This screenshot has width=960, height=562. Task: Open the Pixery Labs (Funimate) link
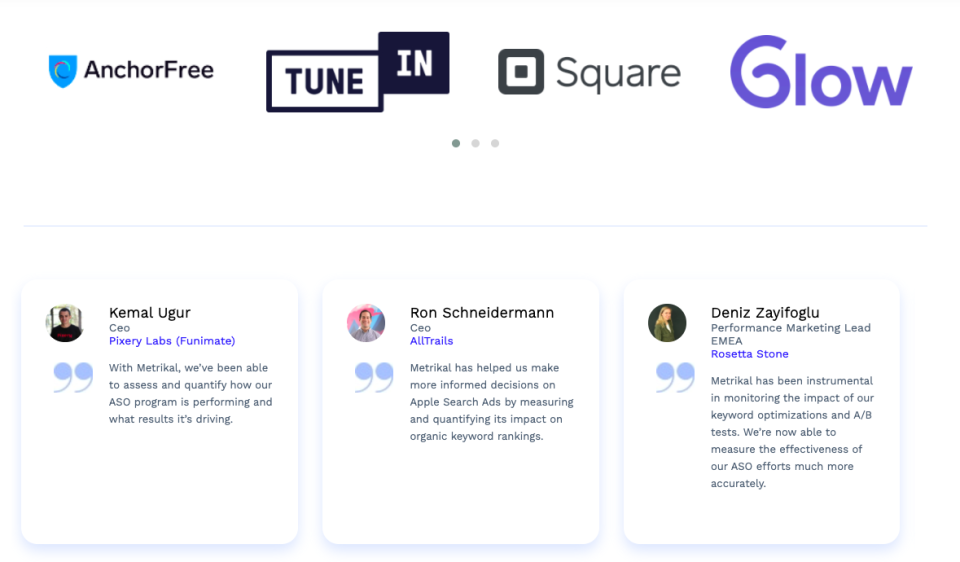point(172,341)
